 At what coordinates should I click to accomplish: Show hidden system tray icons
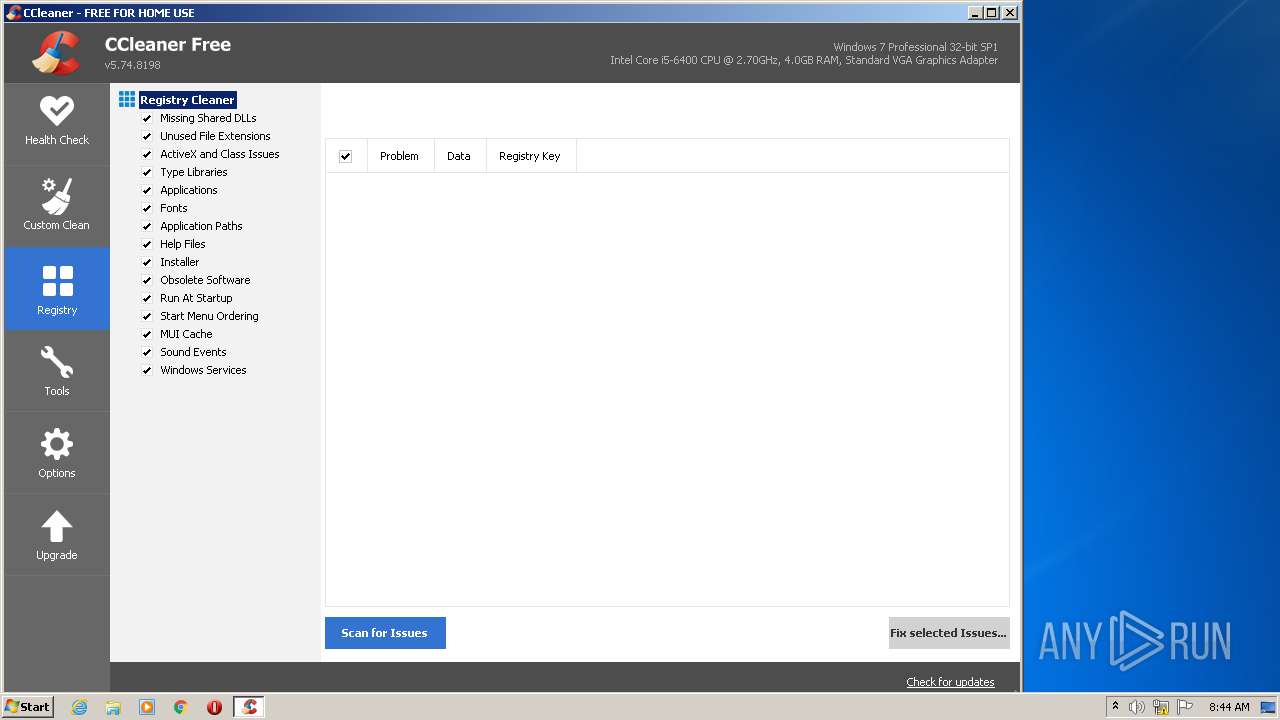[1115, 706]
